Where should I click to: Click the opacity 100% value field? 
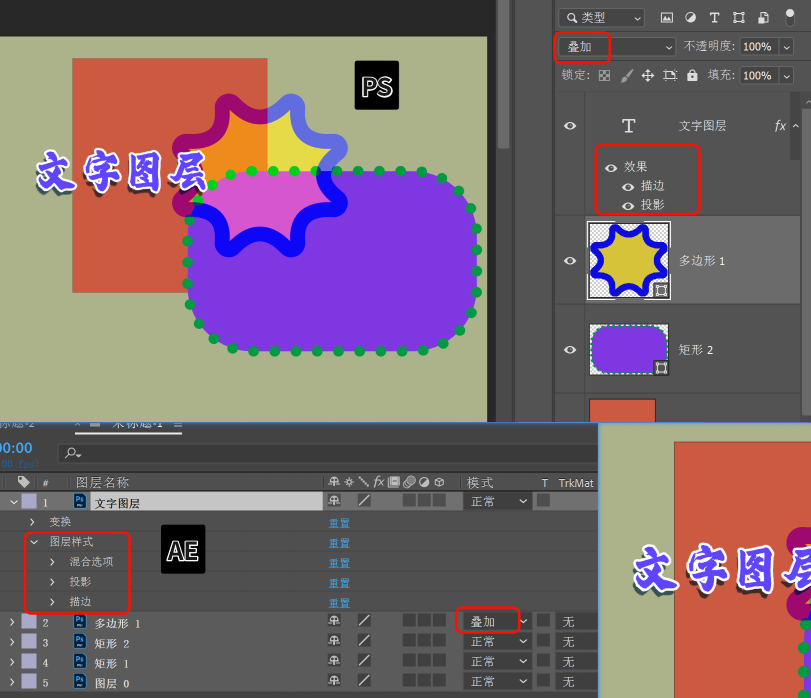759,47
